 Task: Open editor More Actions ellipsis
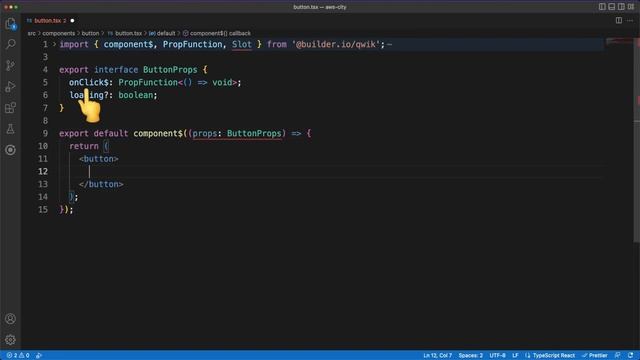pyautogui.click(x=630, y=20)
